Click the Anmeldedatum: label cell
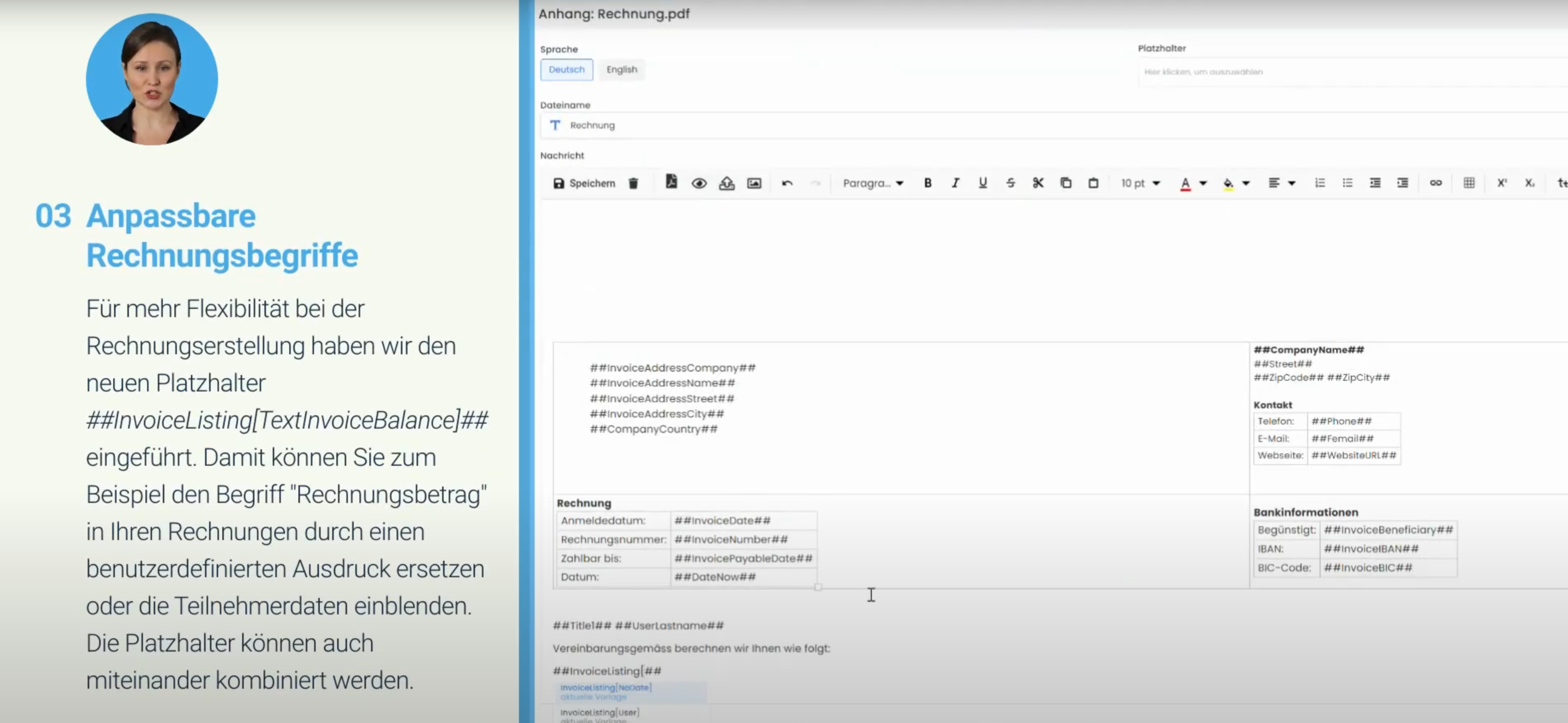The width and height of the screenshot is (1568, 723). point(613,521)
